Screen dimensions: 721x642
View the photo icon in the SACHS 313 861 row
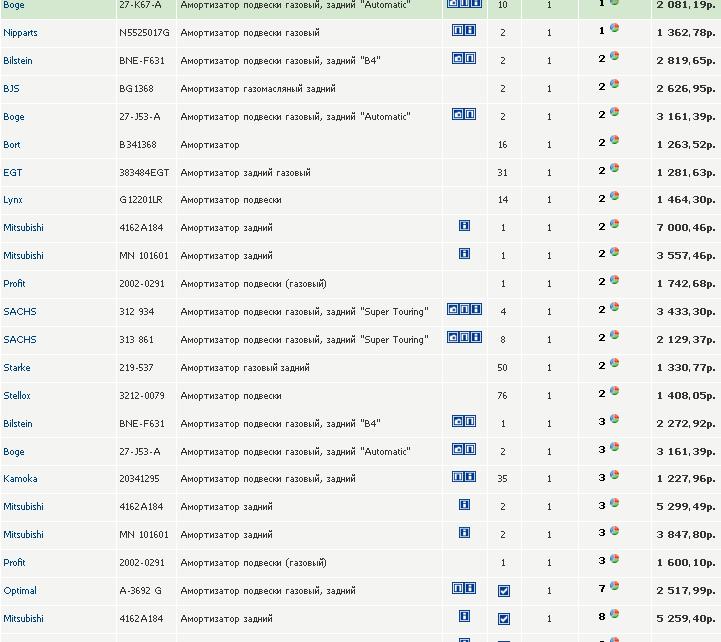point(452,337)
